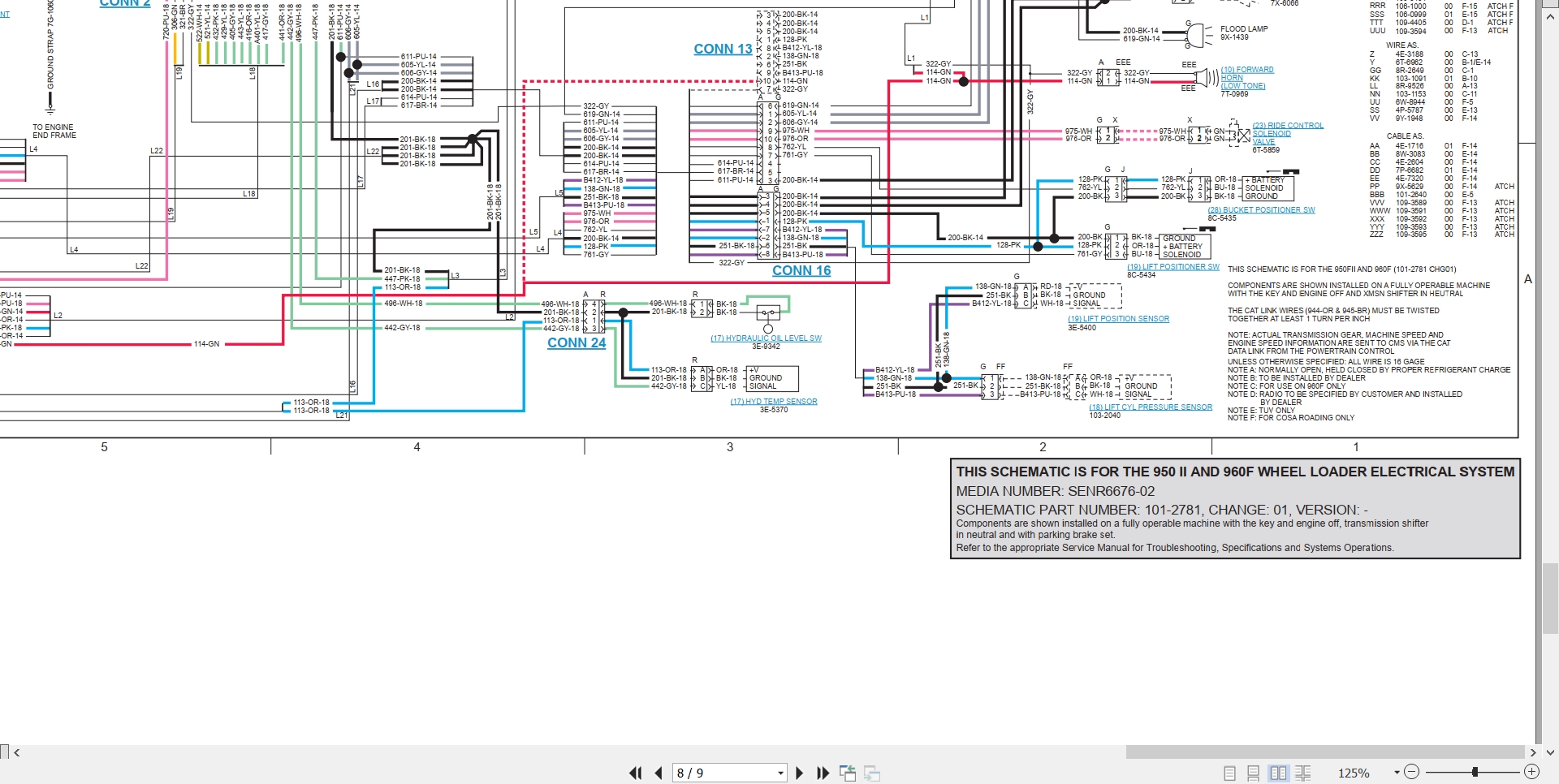Click the horizontal scroll right arrow

(x=1533, y=752)
